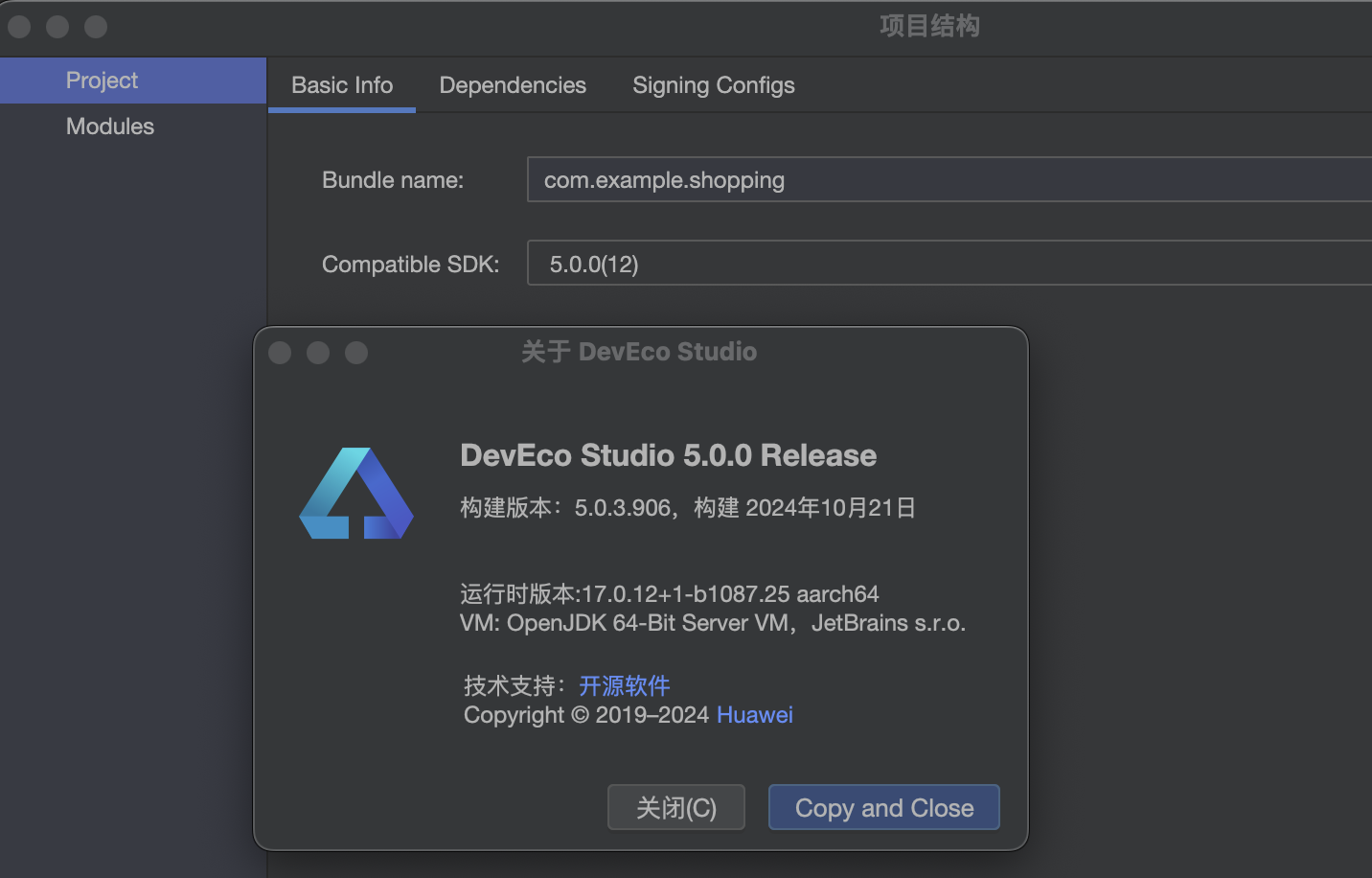Viewport: 1372px width, 878px height.
Task: Switch to Signing Configs tab
Action: [x=714, y=85]
